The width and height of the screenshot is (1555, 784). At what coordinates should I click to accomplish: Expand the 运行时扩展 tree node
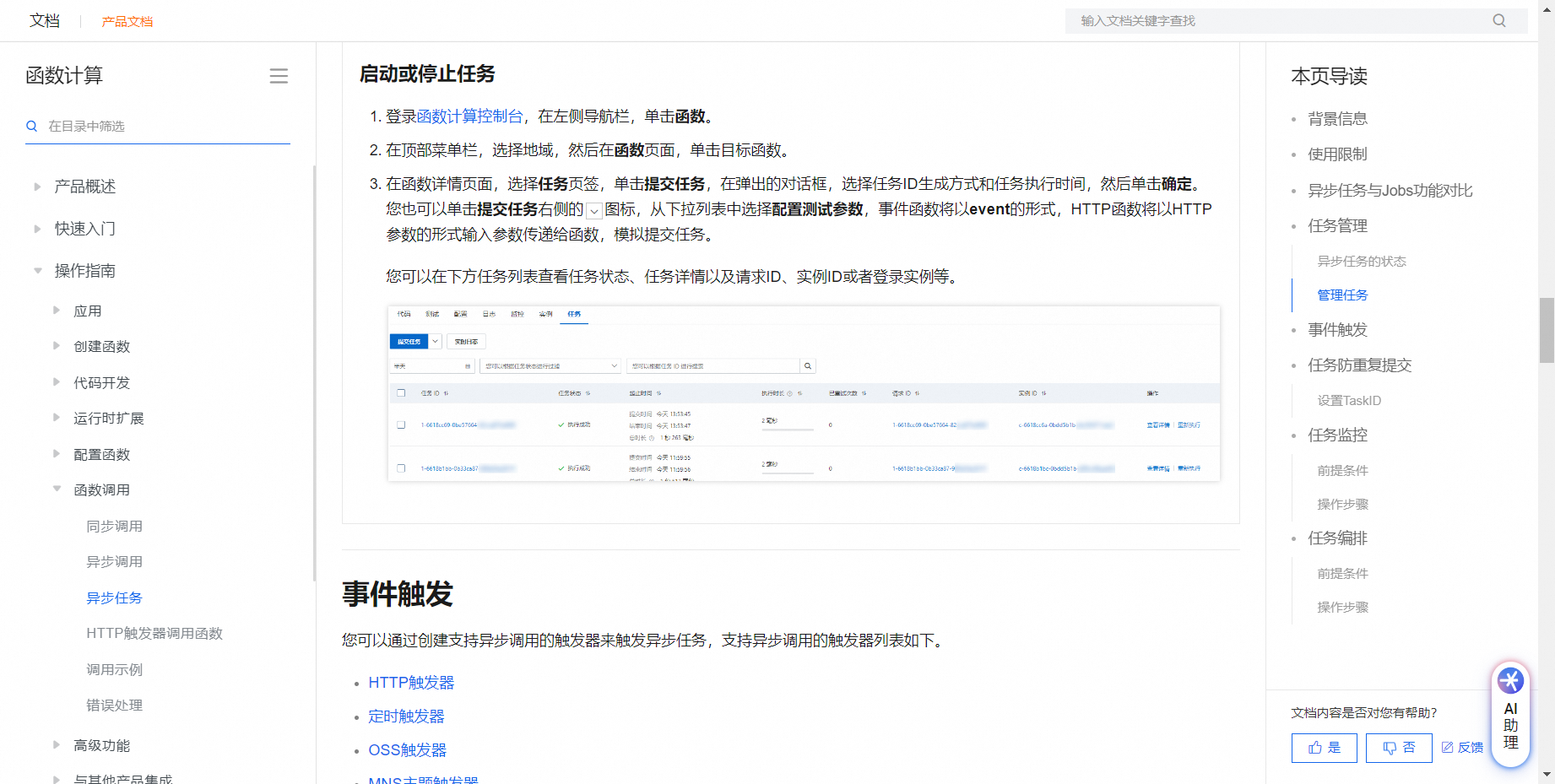pos(57,418)
